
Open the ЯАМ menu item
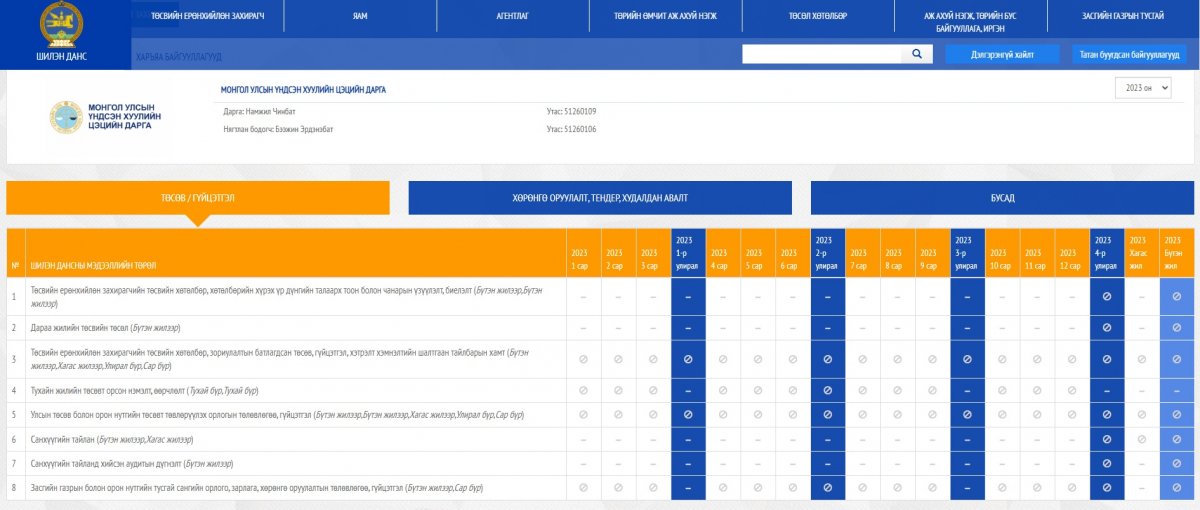tap(359, 17)
